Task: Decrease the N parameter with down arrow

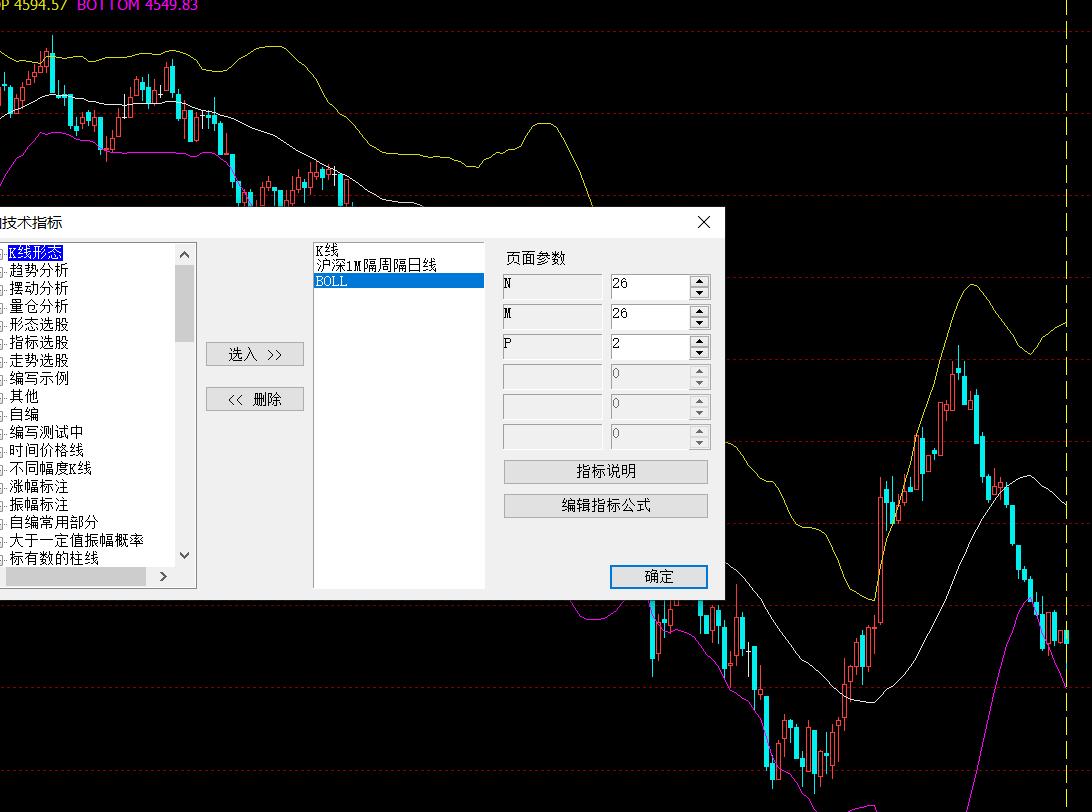Action: point(700,293)
